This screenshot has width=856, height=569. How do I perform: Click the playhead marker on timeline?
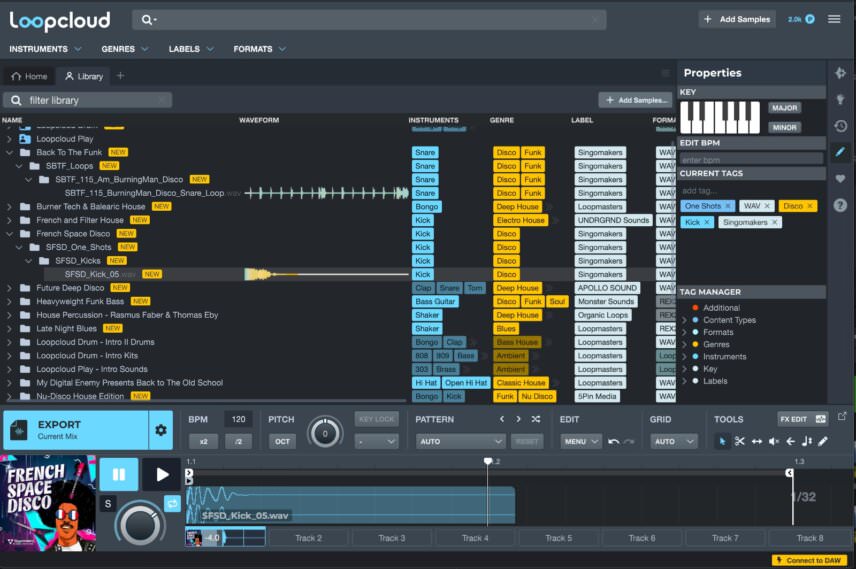(x=488, y=461)
